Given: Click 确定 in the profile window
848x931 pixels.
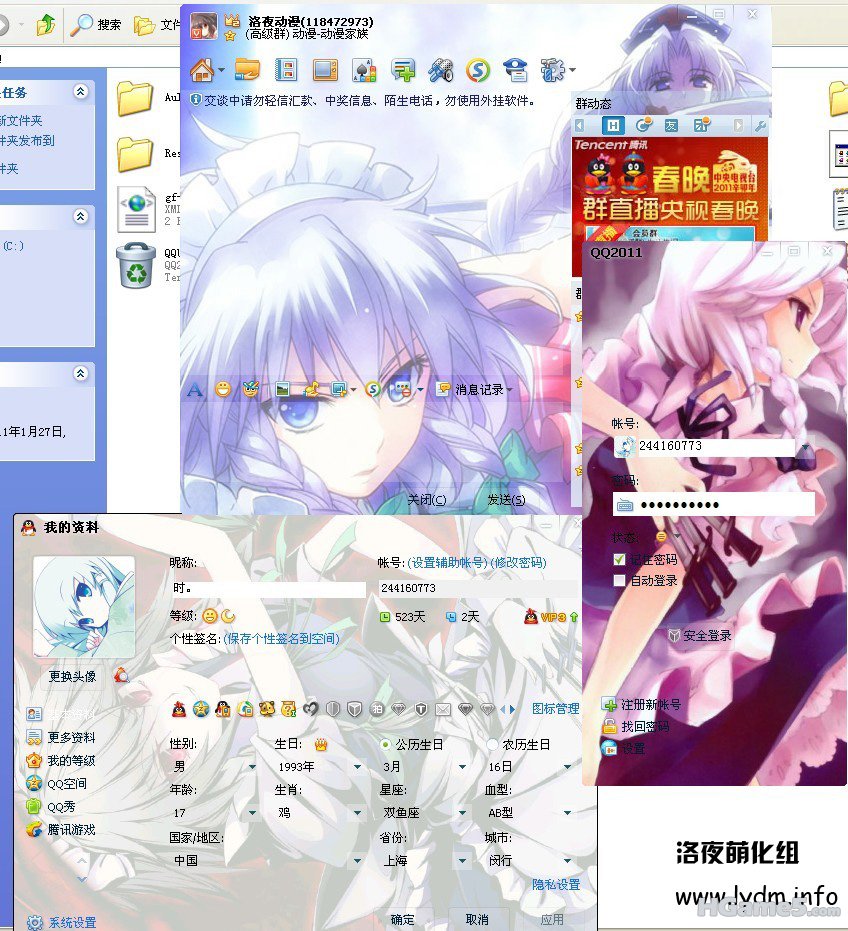Looking at the screenshot, I should click(x=403, y=919).
